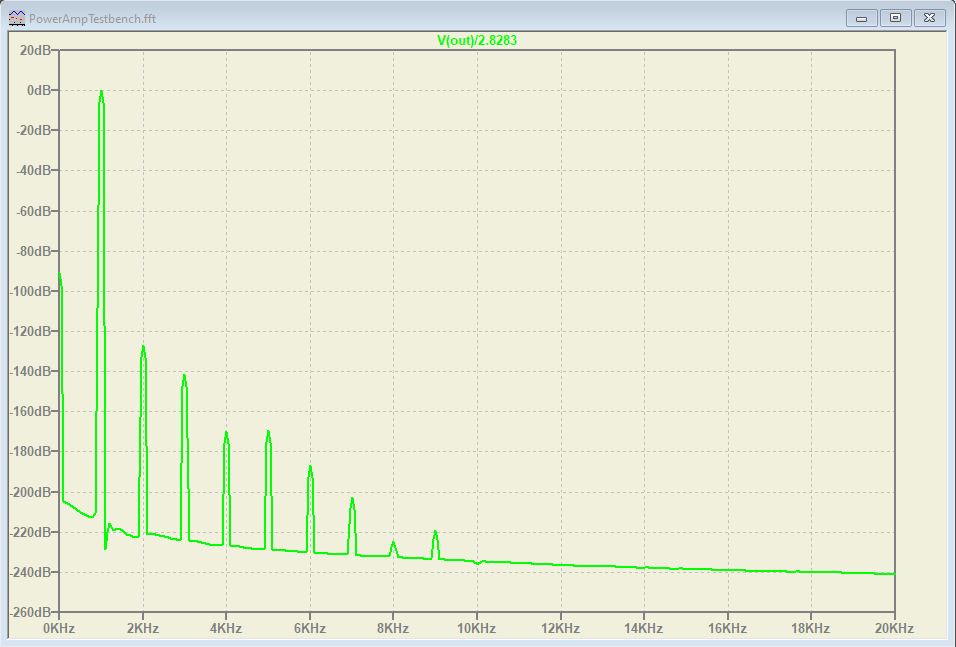This screenshot has width=956, height=647.
Task: Click the -60dB vertical axis label
Action: click(x=34, y=211)
